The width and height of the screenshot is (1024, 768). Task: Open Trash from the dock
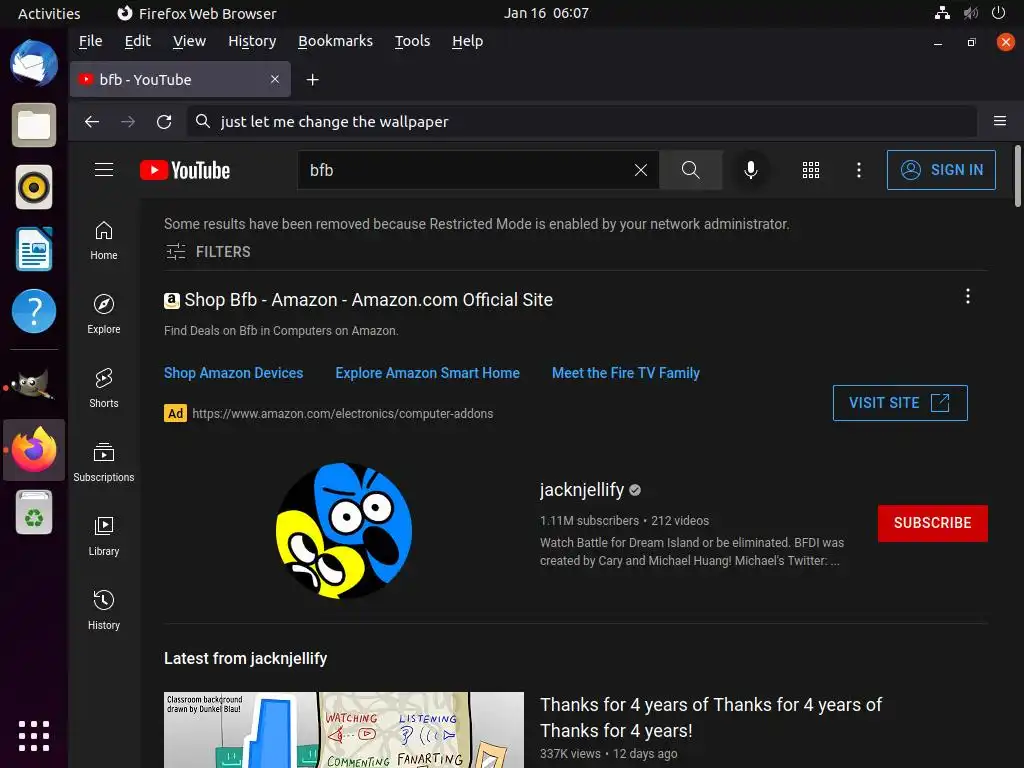pyautogui.click(x=34, y=513)
